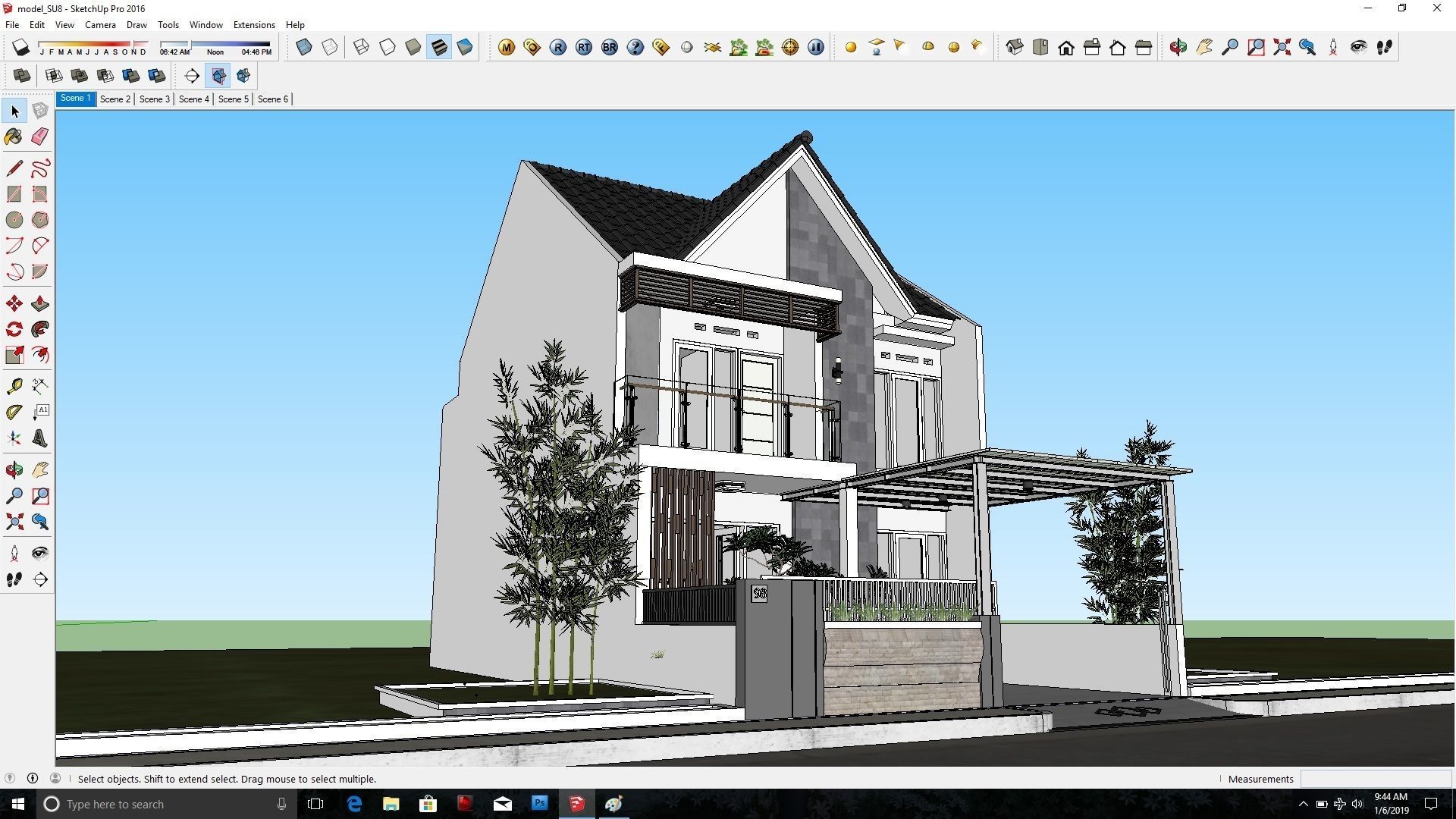Toggle Back Edges style
This screenshot has height=819, width=1456.
[330, 47]
